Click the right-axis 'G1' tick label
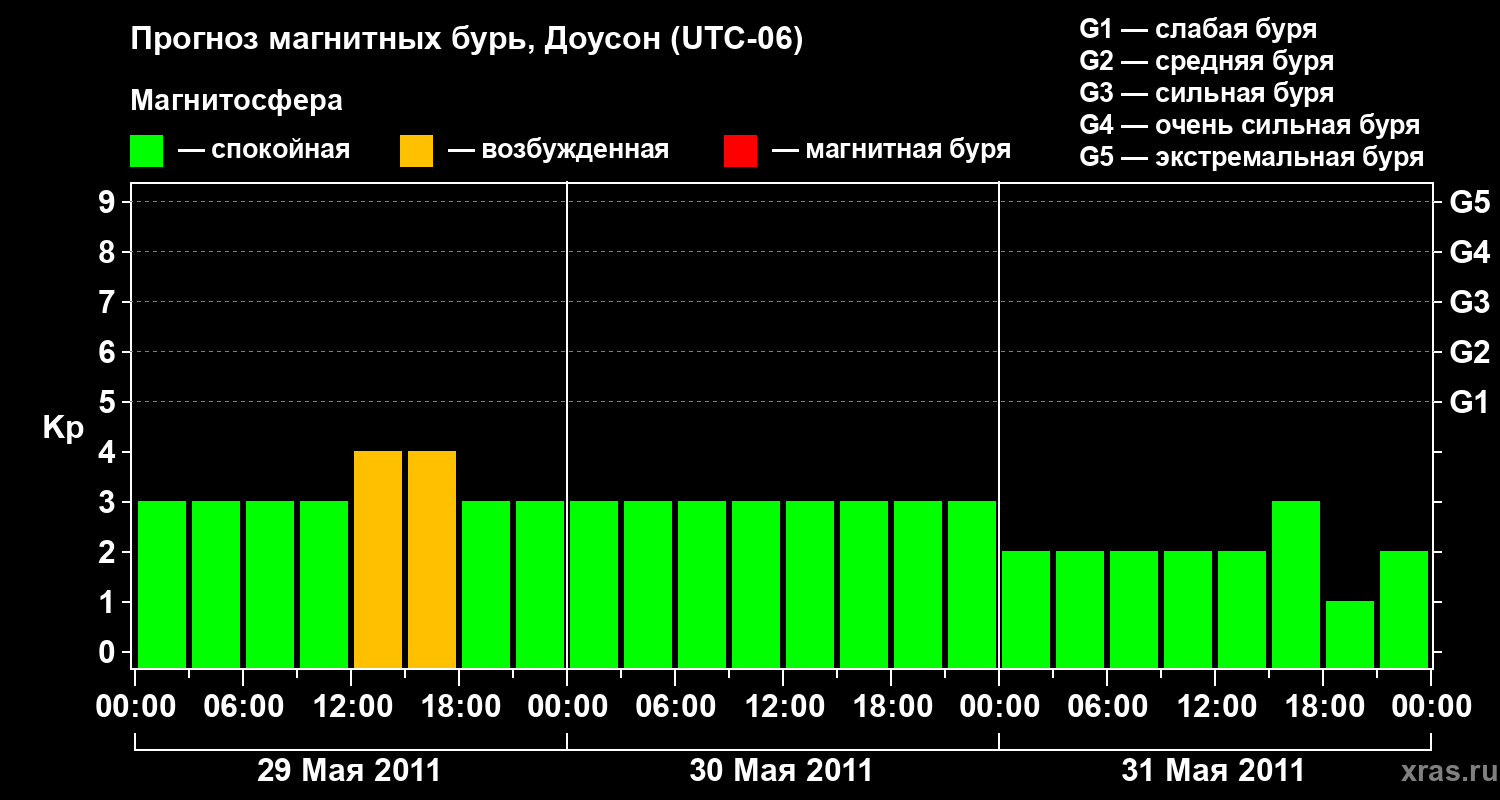The image size is (1500, 800). (x=1469, y=402)
